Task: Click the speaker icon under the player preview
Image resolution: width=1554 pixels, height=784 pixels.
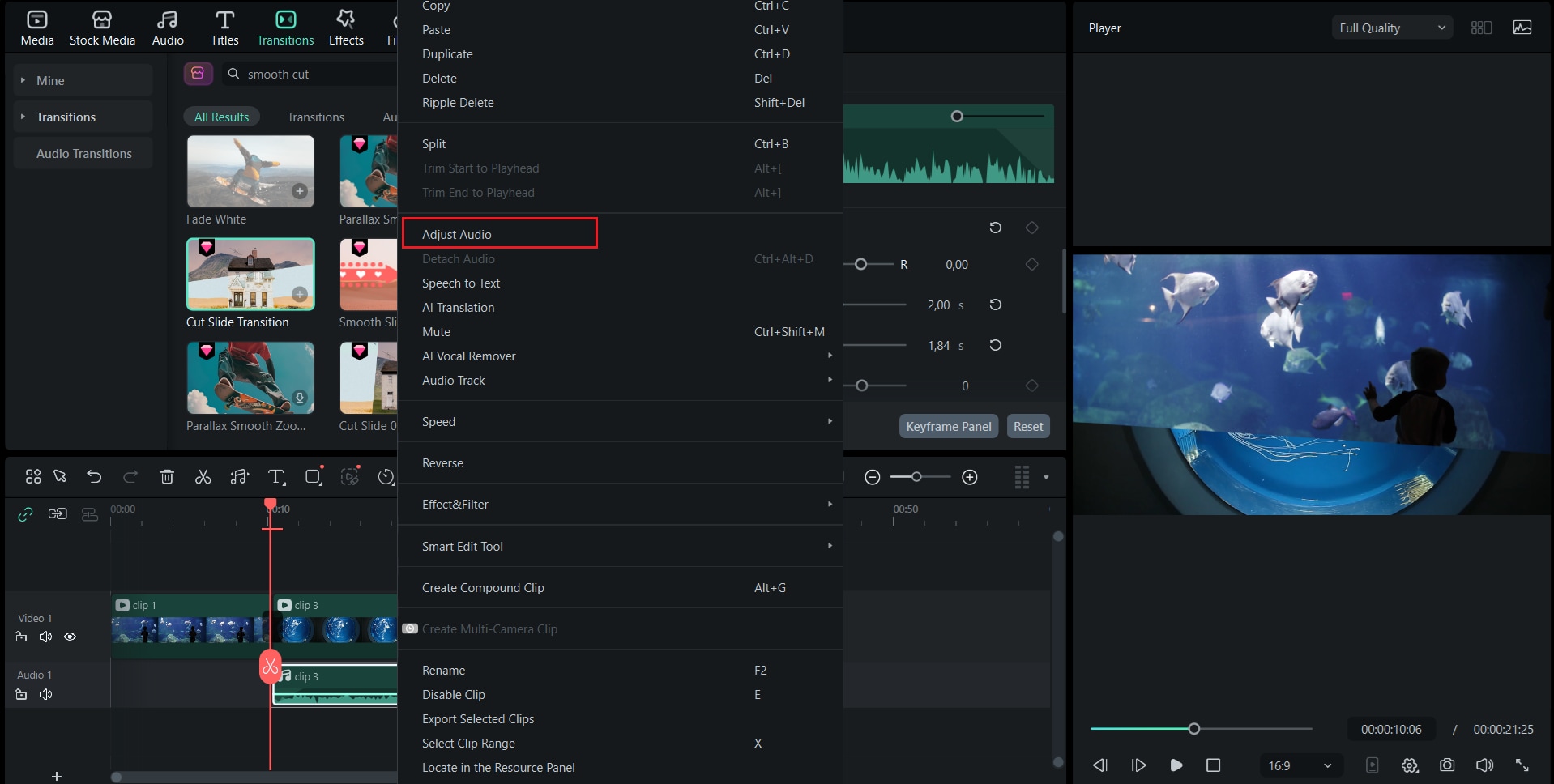Action: coord(1484,765)
